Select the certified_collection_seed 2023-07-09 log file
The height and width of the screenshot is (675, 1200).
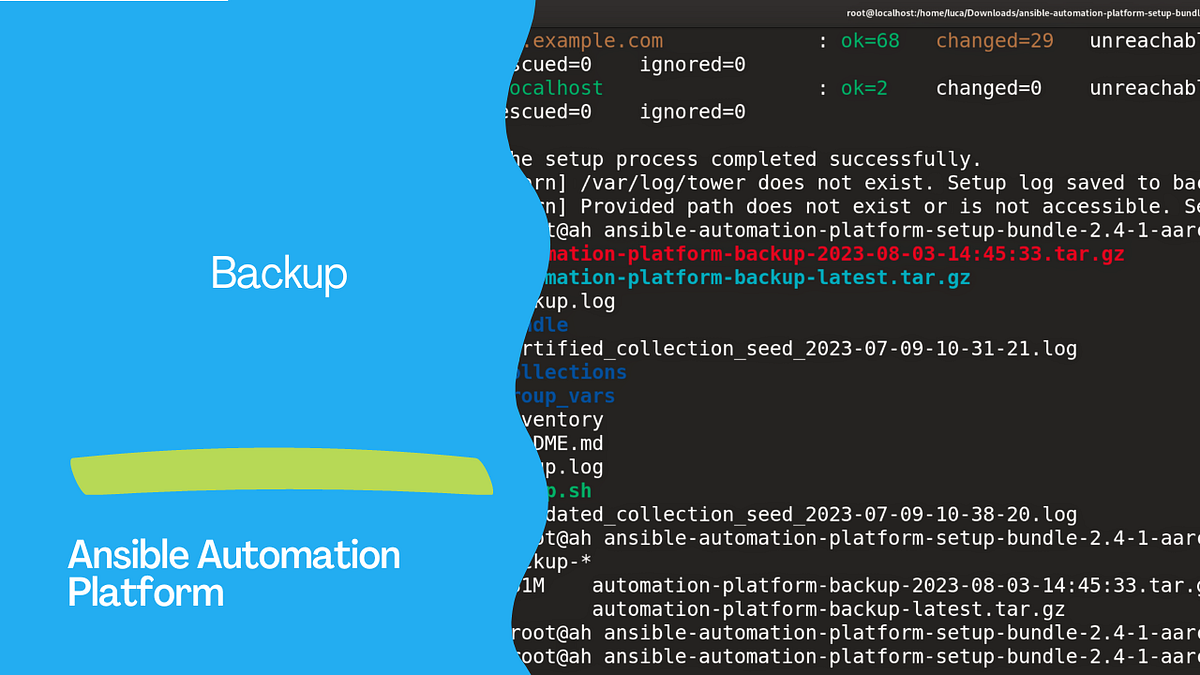790,348
